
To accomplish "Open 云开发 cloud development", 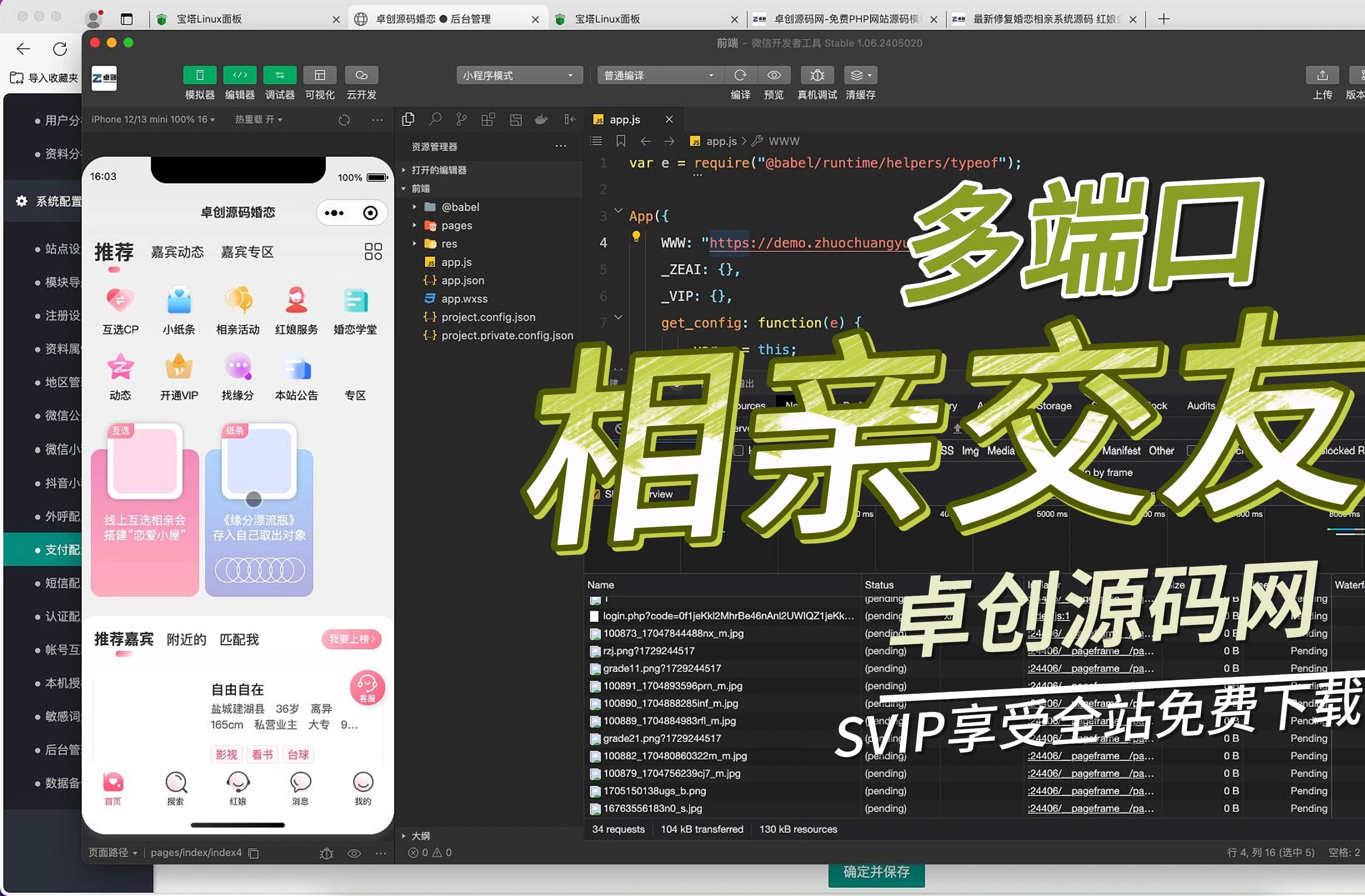I will 361,75.
